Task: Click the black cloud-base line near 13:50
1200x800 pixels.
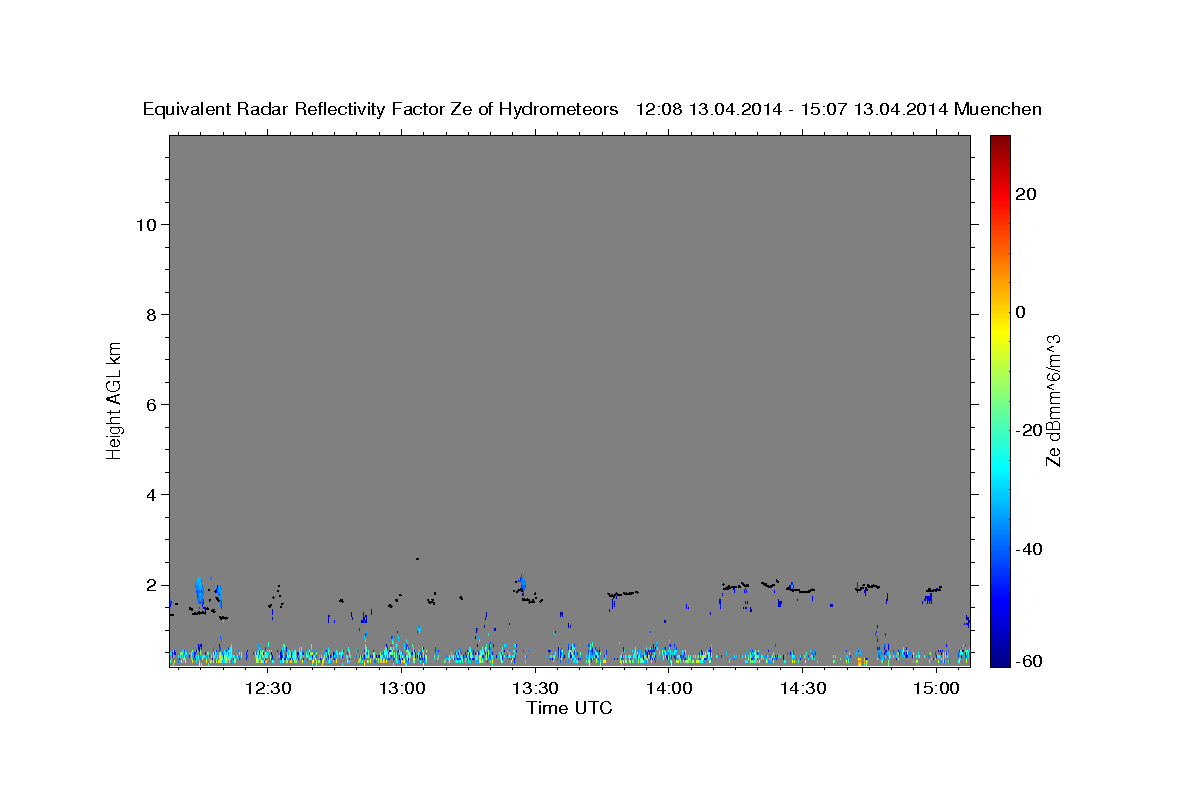Action: (x=622, y=594)
